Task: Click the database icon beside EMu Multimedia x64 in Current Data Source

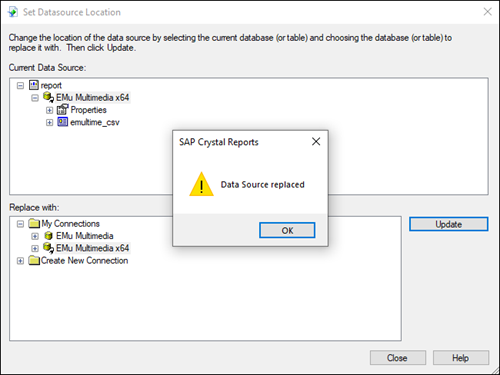Action: coord(48,97)
